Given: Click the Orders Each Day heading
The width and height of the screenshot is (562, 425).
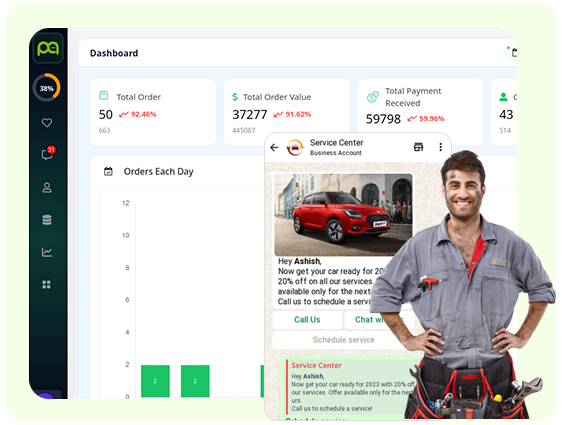Looking at the screenshot, I should pos(158,172).
